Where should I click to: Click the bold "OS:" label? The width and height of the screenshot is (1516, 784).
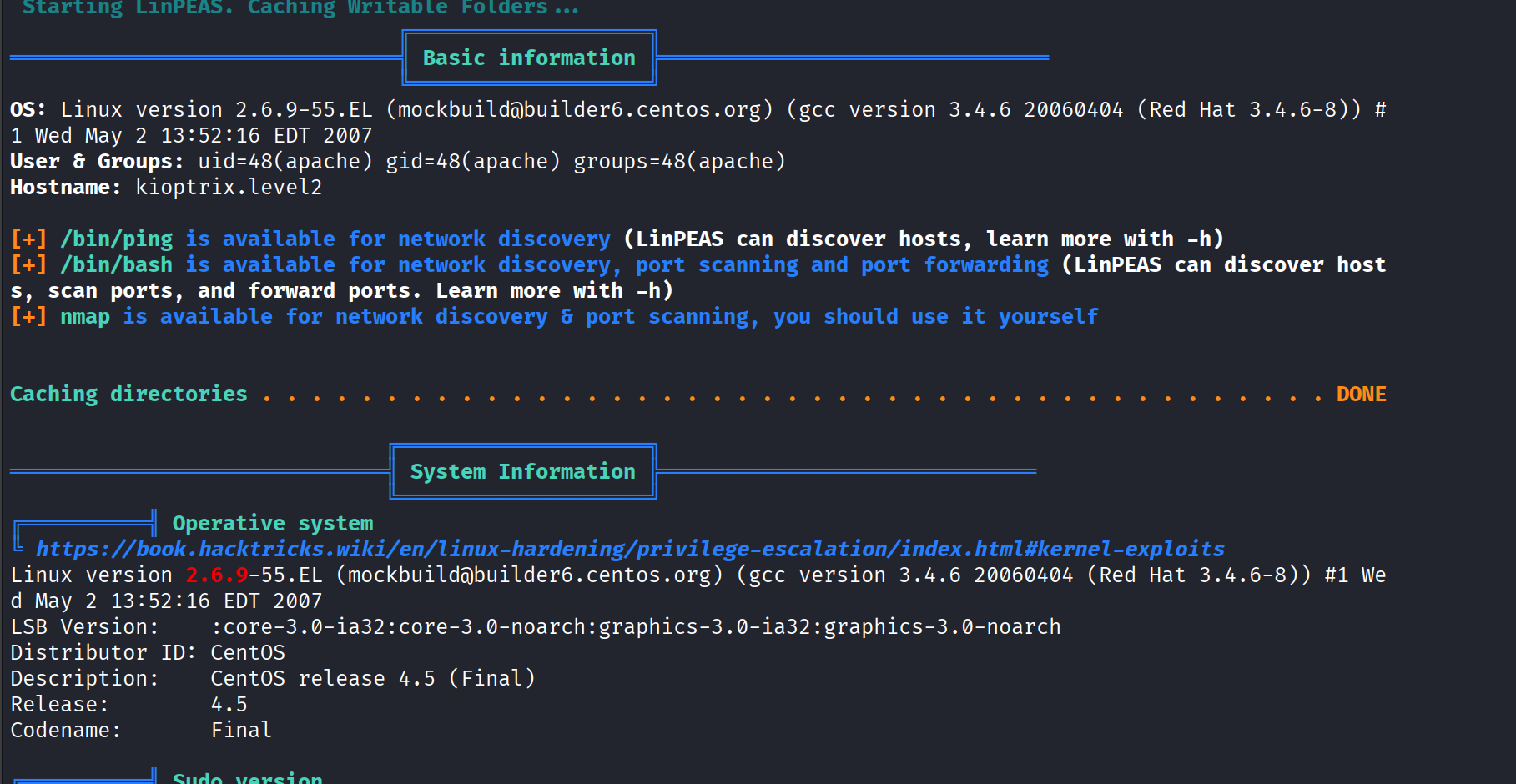pyautogui.click(x=28, y=109)
